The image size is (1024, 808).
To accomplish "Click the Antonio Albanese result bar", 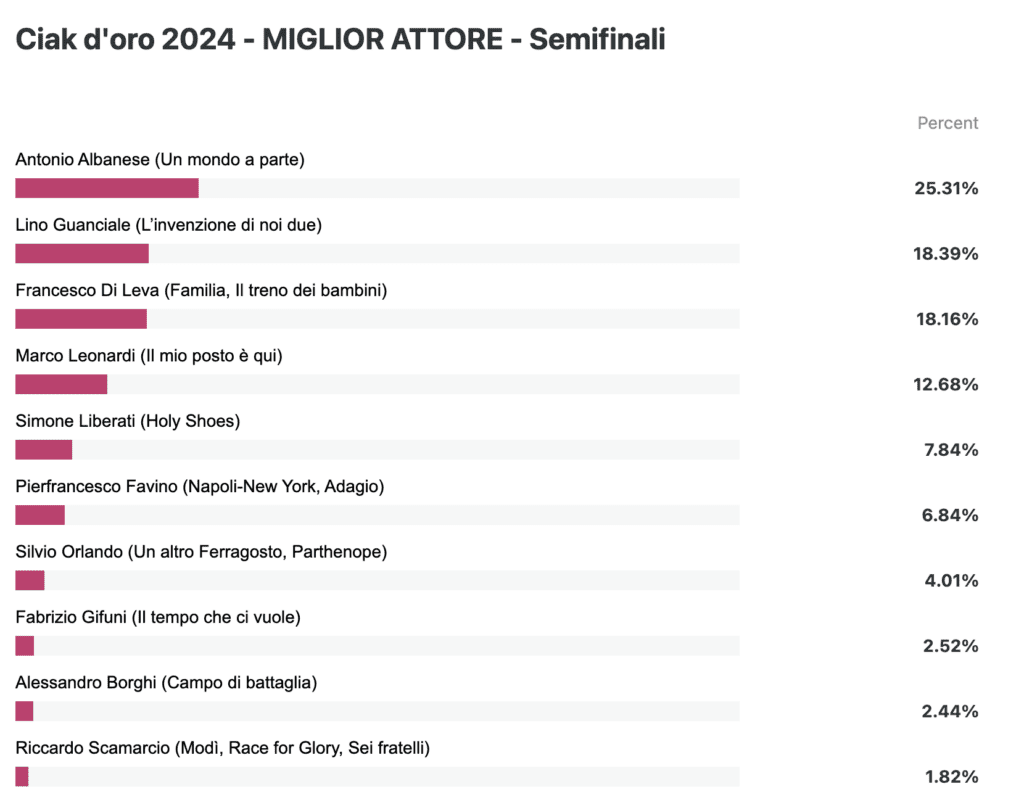I will click(377, 188).
